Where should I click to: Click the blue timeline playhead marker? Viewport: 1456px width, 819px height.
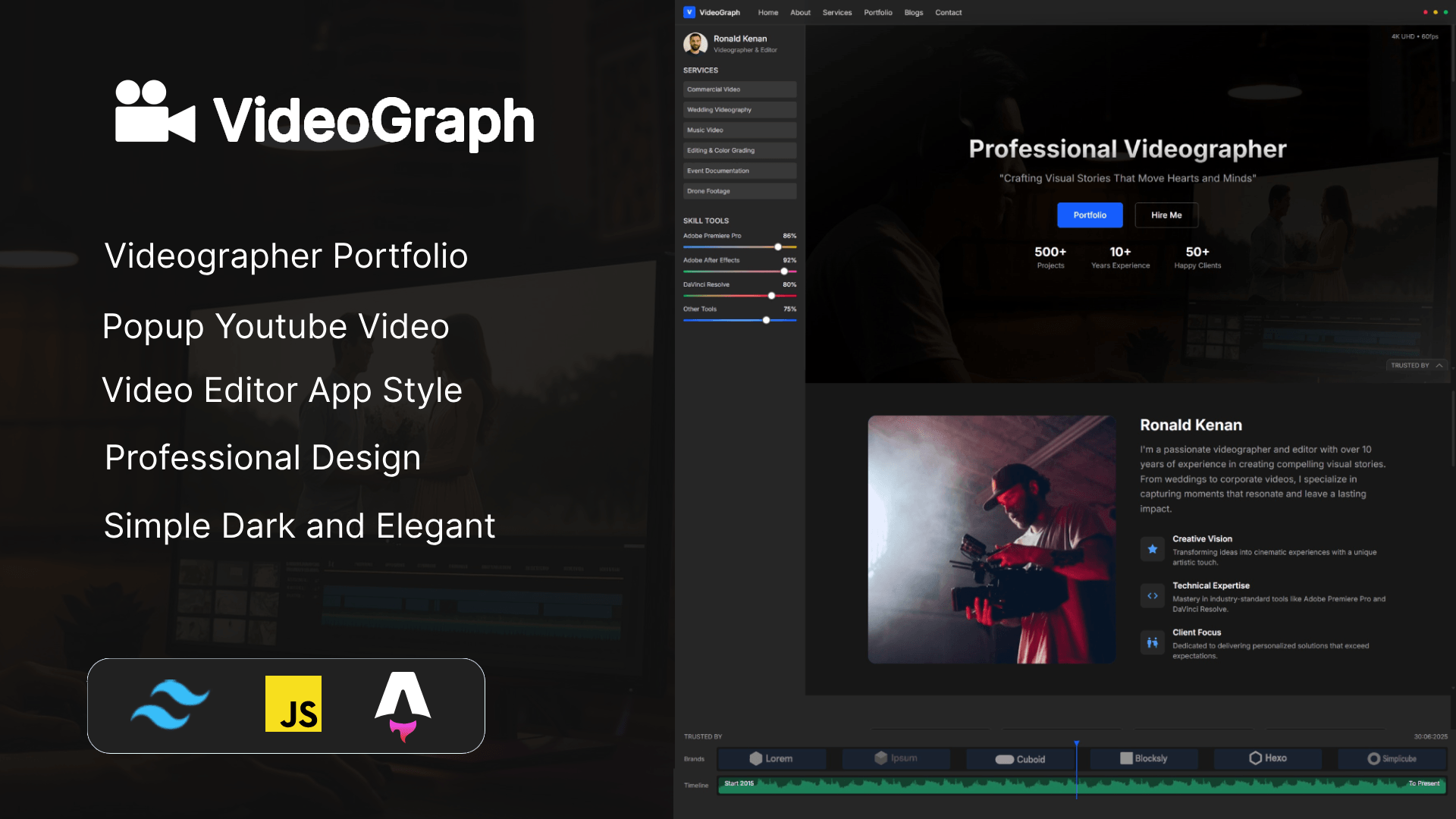click(1076, 744)
